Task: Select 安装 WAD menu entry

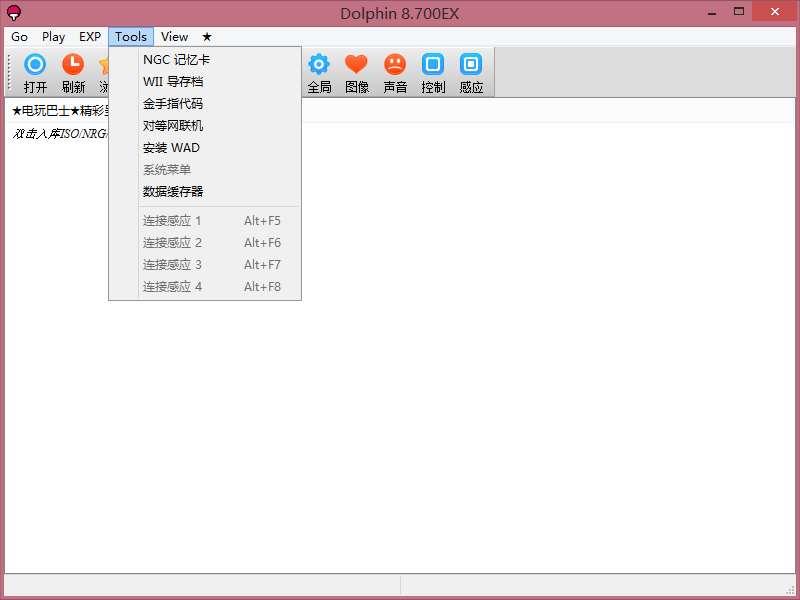Action: [x=205, y=147]
